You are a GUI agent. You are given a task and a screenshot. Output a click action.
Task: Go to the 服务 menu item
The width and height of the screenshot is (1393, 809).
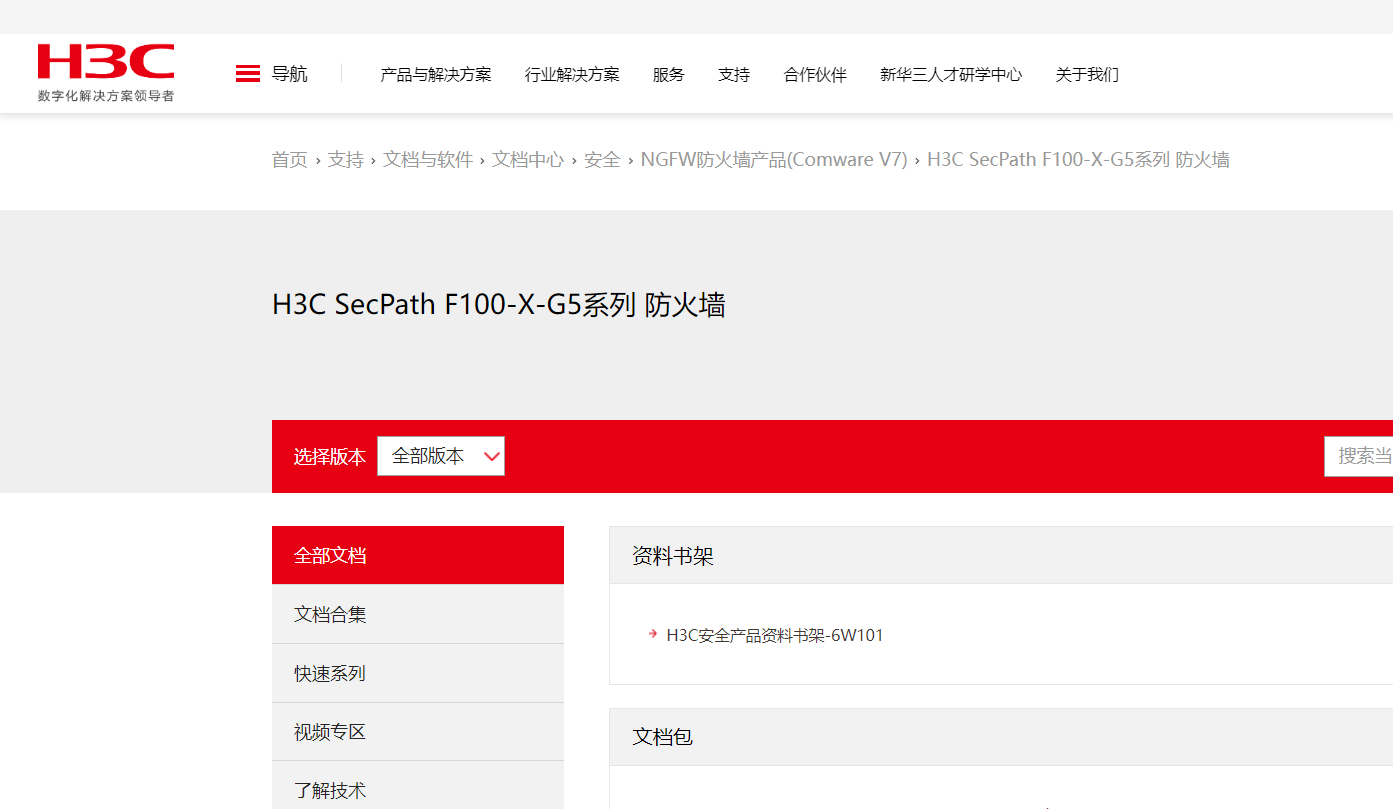(668, 75)
